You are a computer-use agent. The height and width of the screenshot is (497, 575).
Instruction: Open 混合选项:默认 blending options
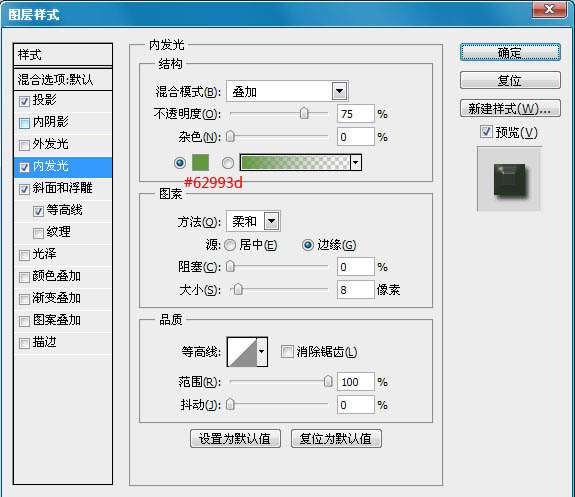pyautogui.click(x=63, y=79)
